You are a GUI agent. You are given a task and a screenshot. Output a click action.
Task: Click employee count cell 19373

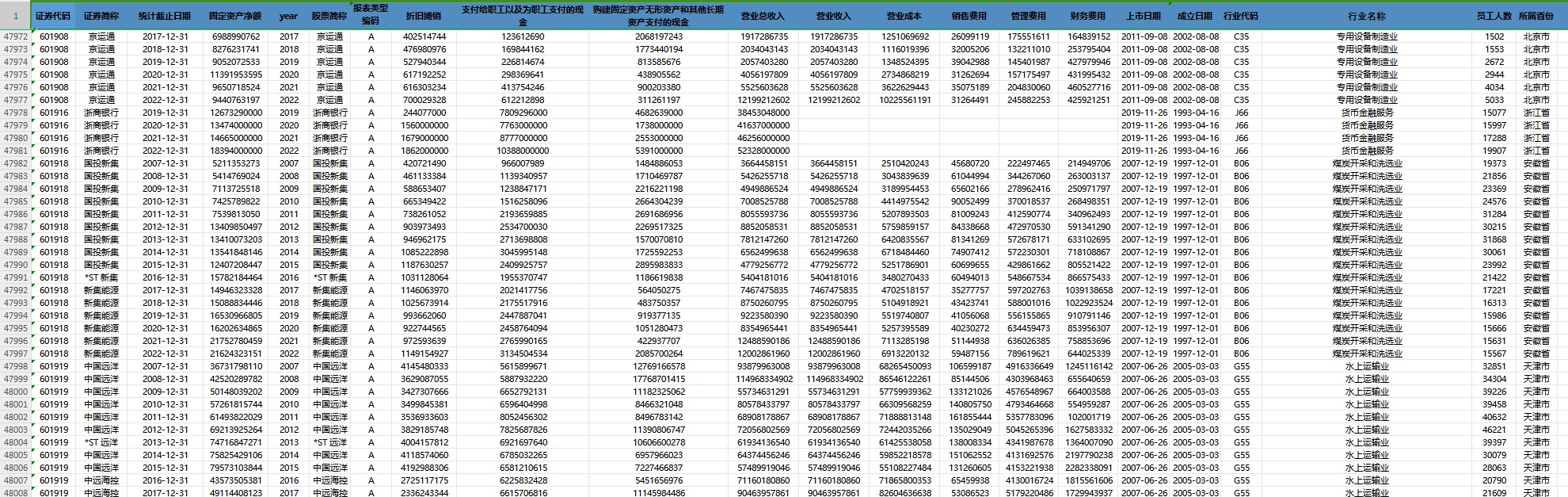(1494, 163)
